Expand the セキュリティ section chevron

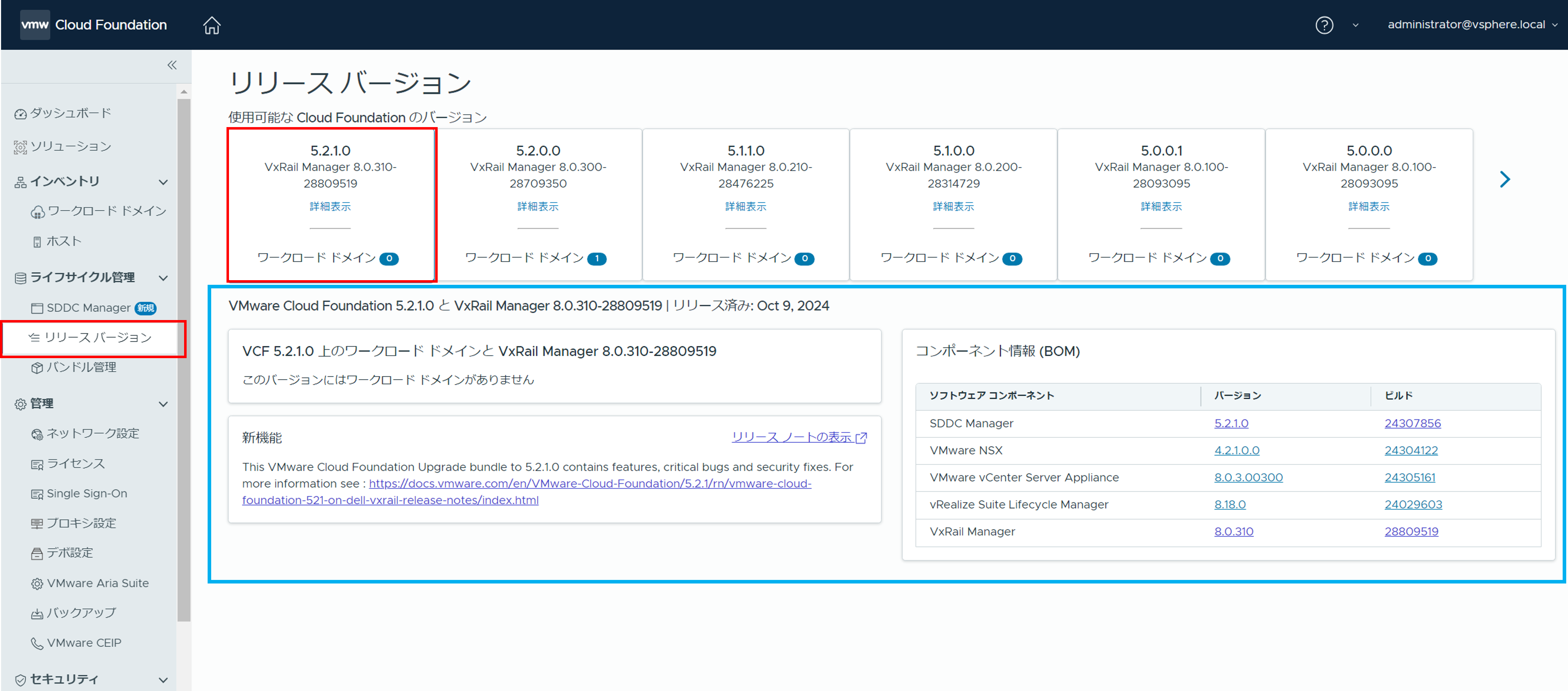pos(163,680)
